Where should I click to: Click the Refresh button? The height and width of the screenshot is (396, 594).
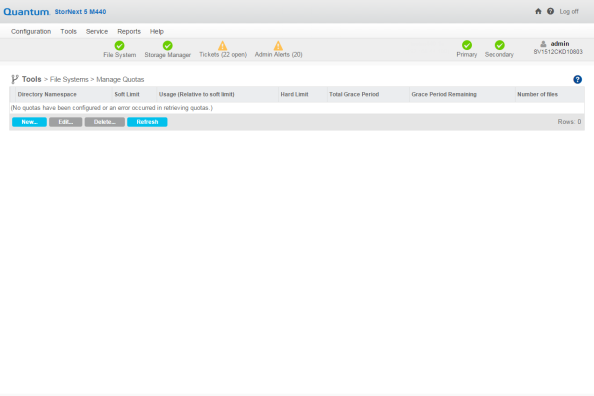(147, 122)
